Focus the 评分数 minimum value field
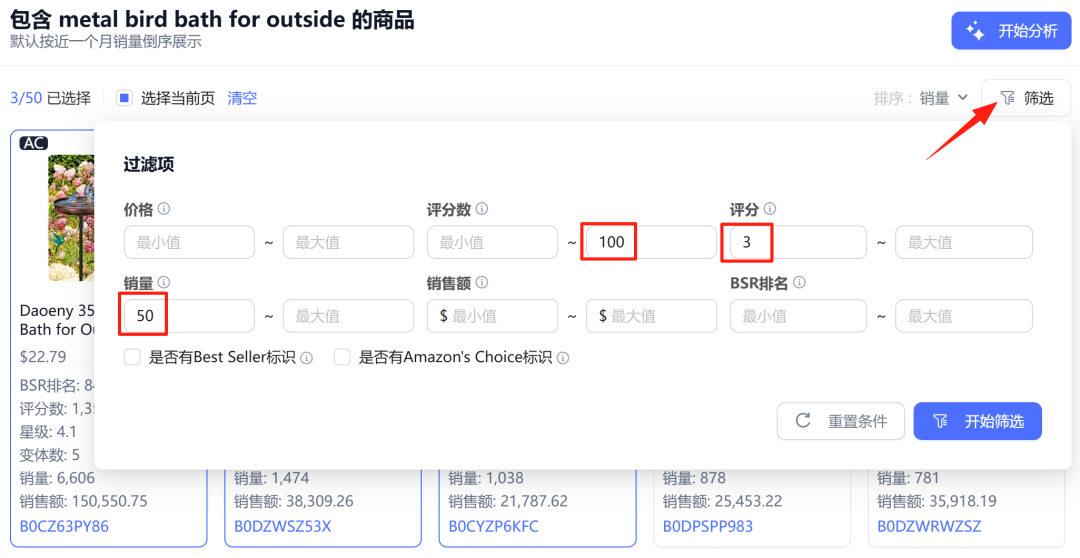 492,242
